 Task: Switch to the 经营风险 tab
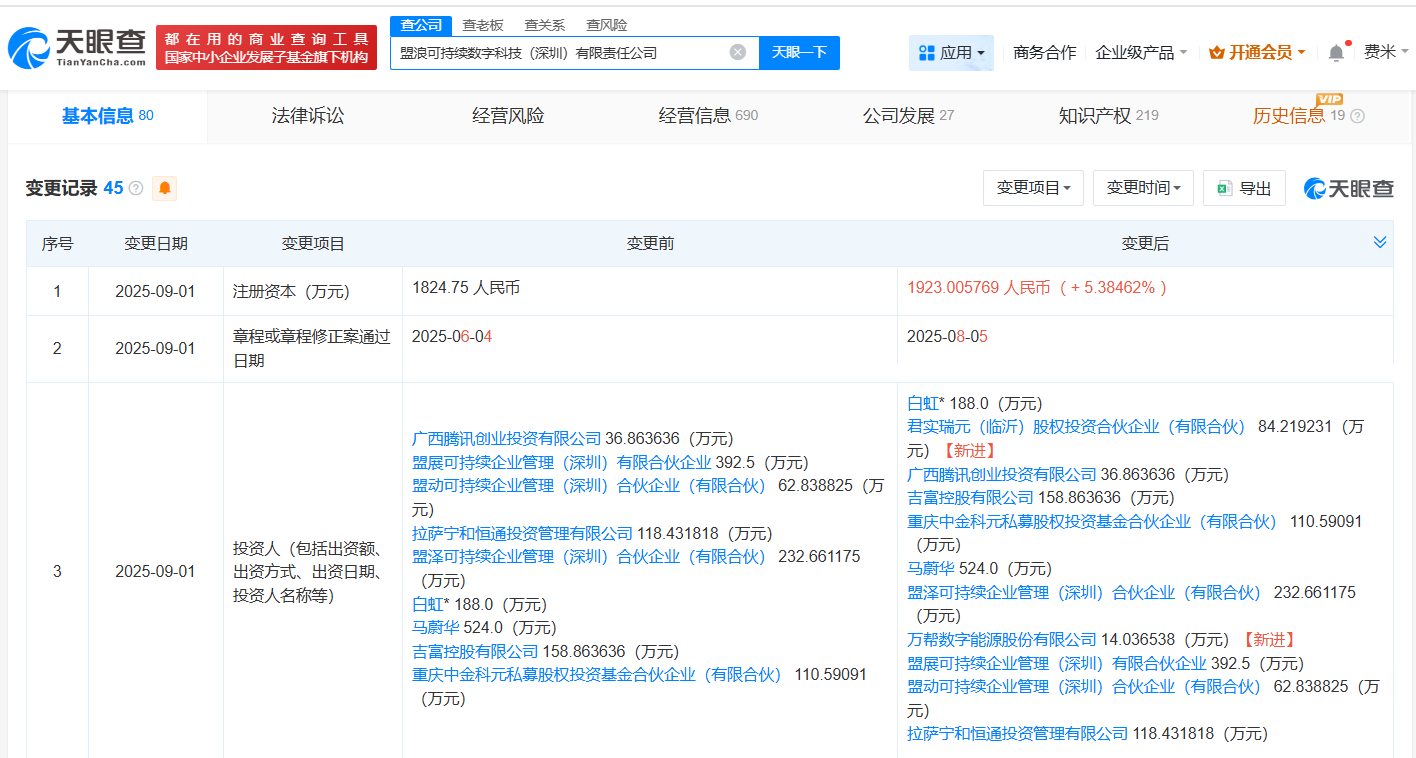tap(508, 116)
